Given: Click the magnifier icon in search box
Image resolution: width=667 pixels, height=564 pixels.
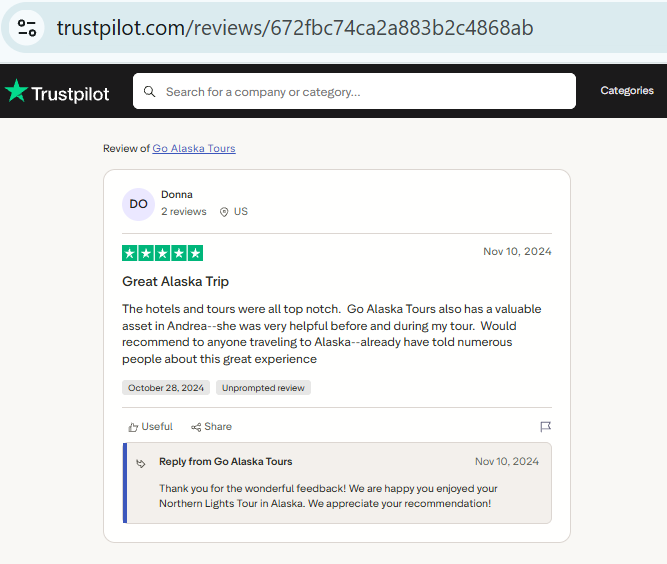Looking at the screenshot, I should 149,91.
